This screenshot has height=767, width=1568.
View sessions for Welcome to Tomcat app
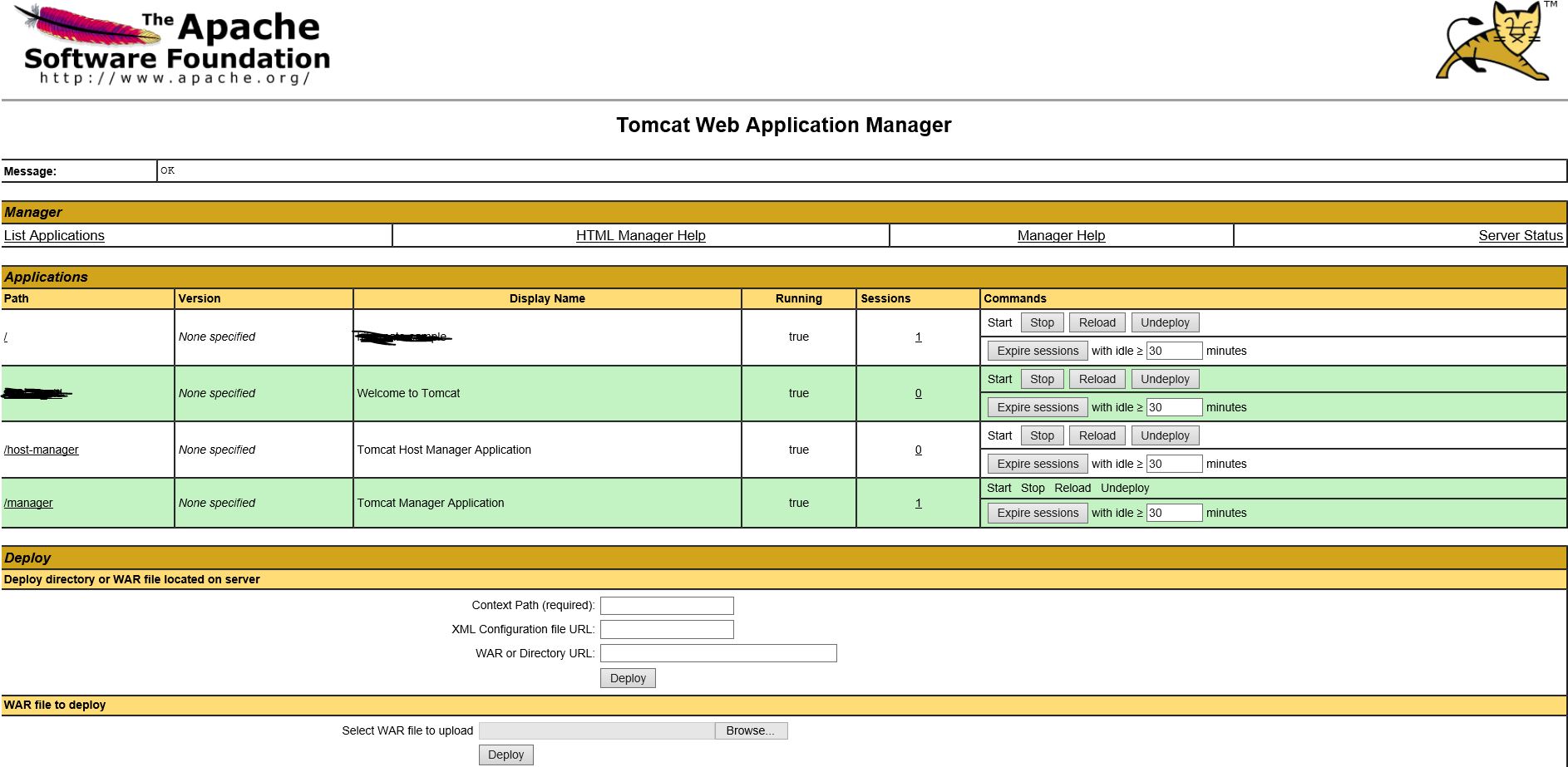(x=918, y=393)
